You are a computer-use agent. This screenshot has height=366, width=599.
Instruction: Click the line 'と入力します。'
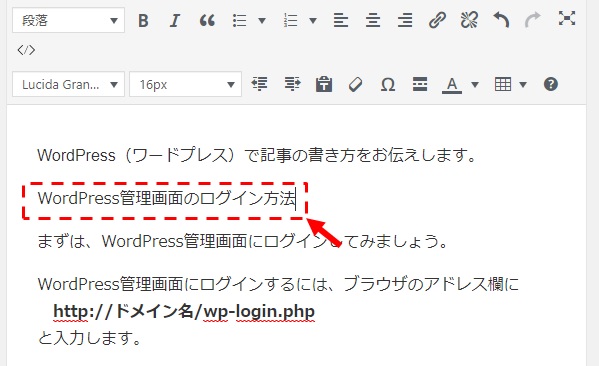pyautogui.click(x=90, y=338)
